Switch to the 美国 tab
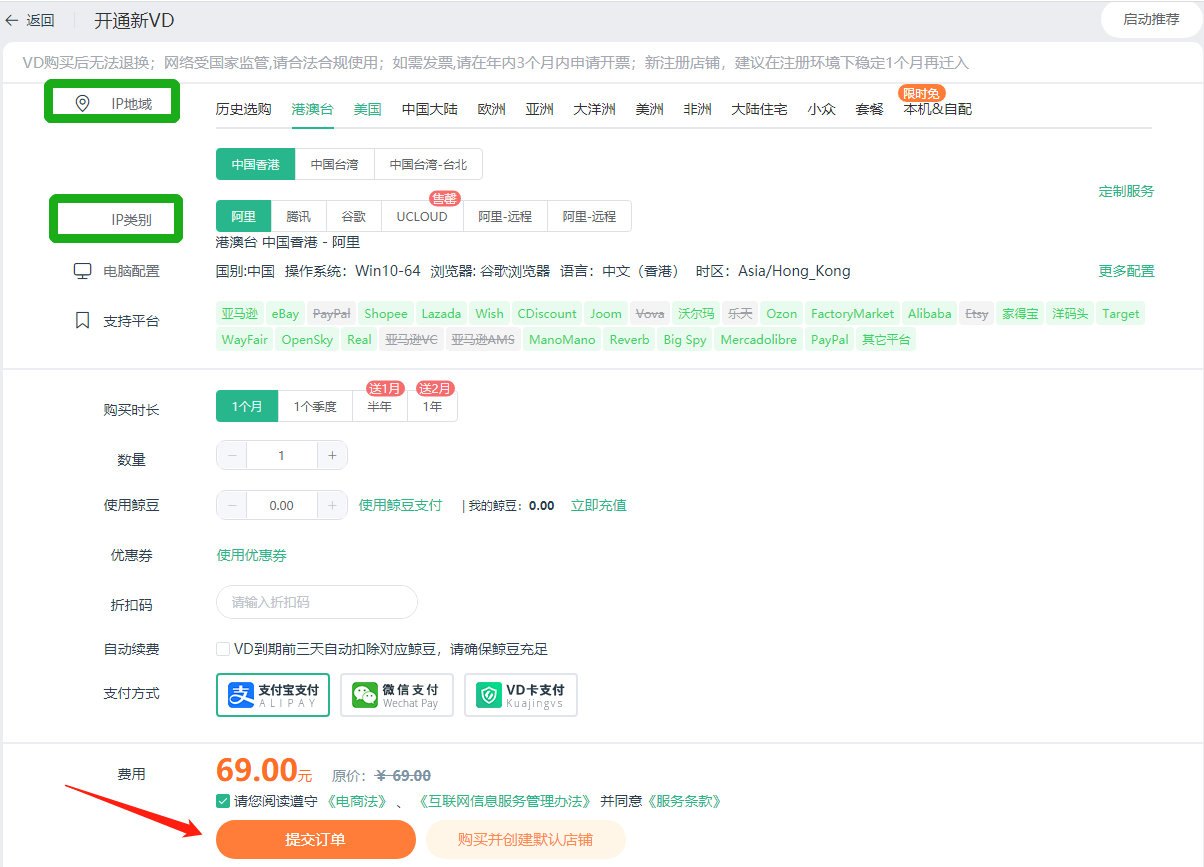Image resolution: width=1204 pixels, height=867 pixels. point(367,109)
